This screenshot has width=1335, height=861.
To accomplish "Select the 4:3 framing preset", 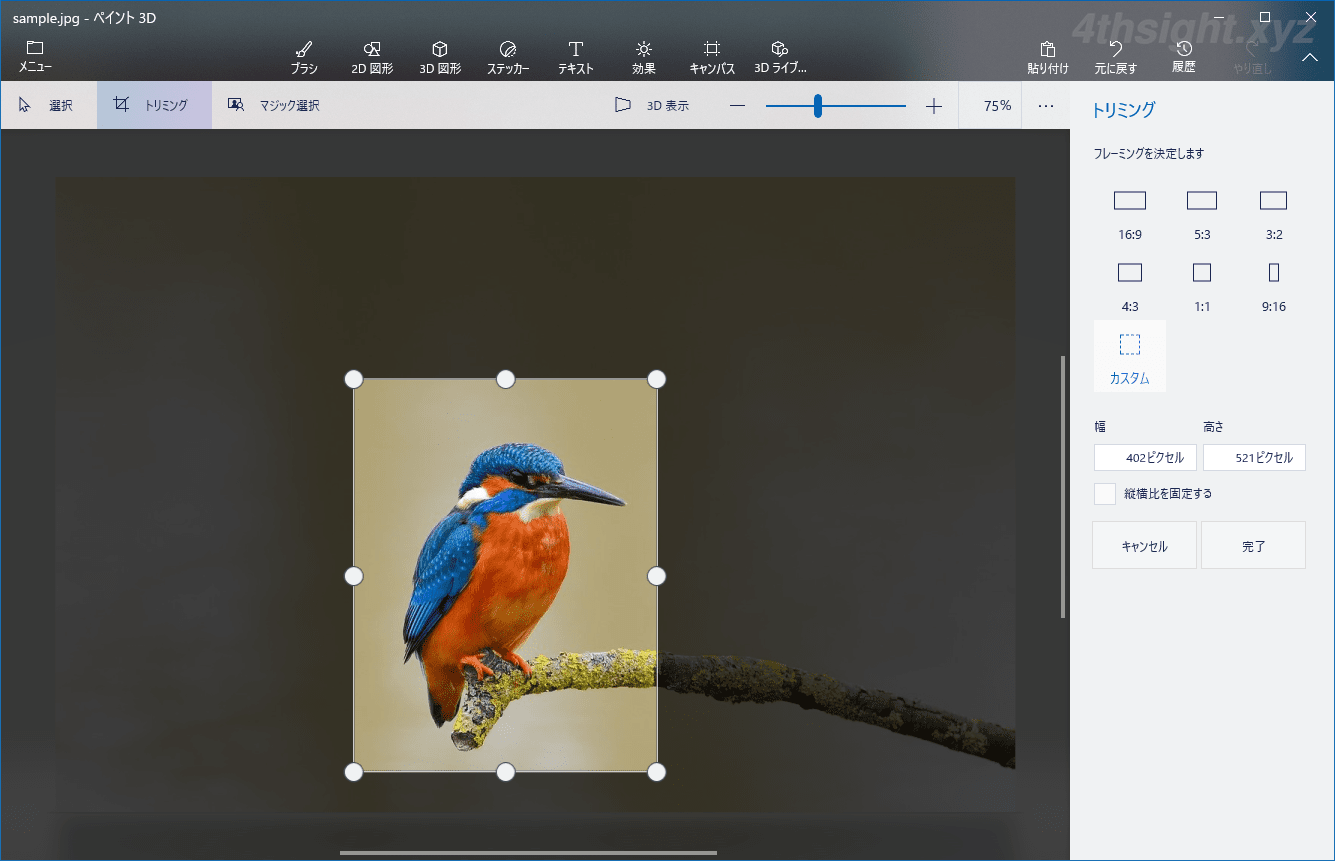I will point(1130,286).
